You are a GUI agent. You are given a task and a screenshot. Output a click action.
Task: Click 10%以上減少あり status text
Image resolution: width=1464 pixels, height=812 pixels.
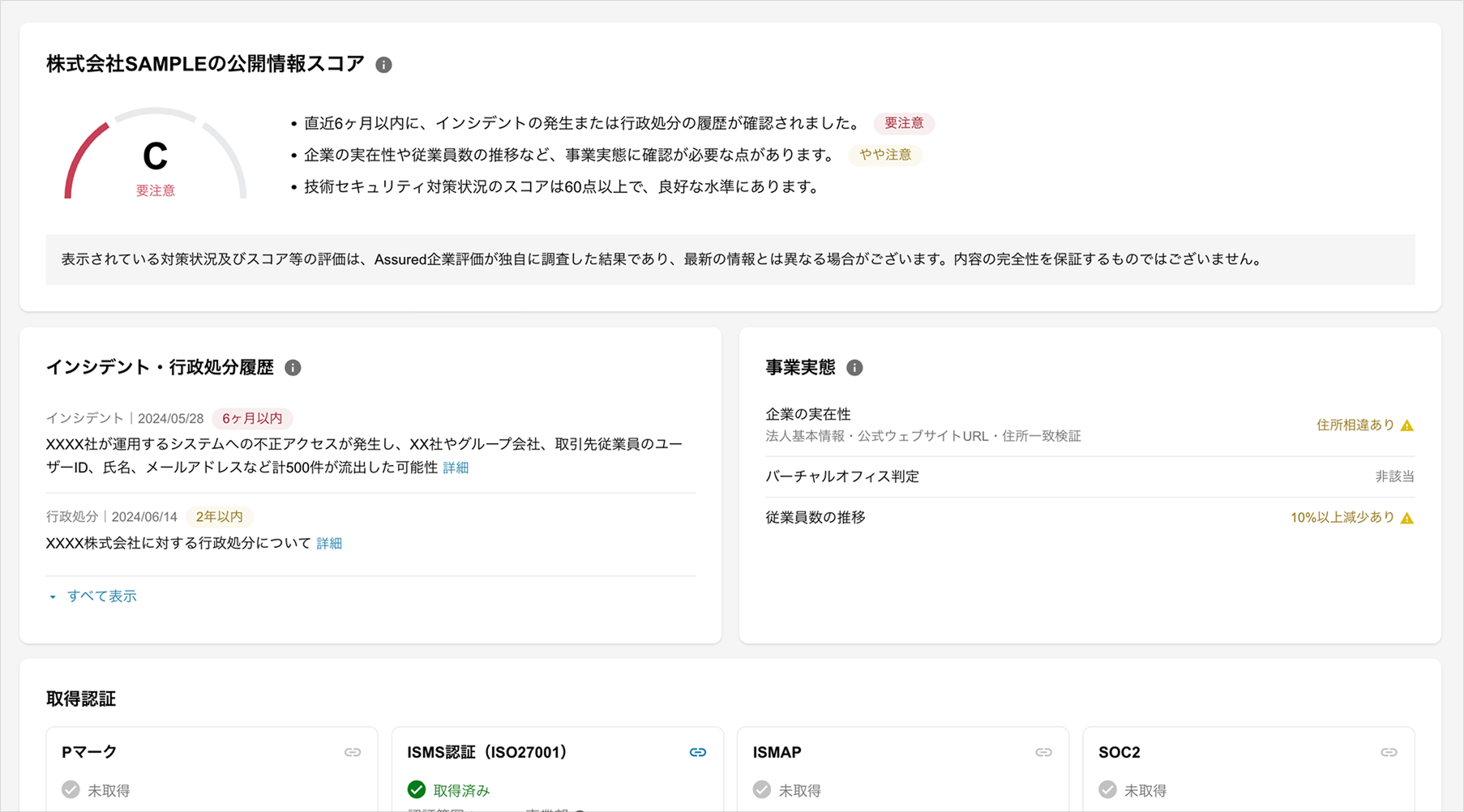pos(1342,518)
